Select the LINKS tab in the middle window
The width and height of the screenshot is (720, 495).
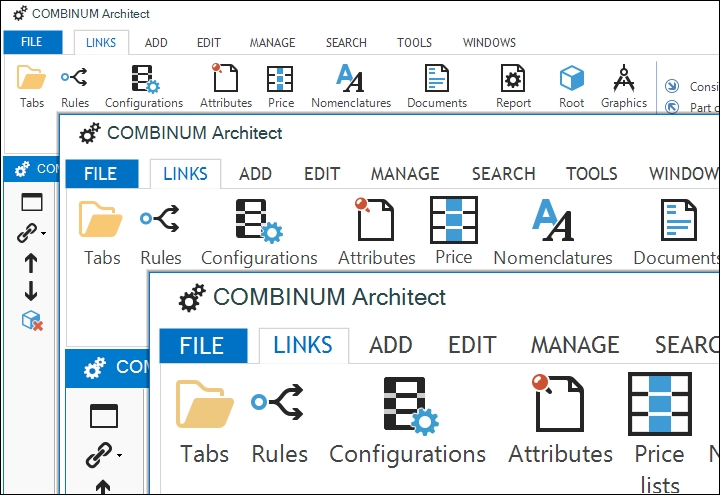[186, 174]
